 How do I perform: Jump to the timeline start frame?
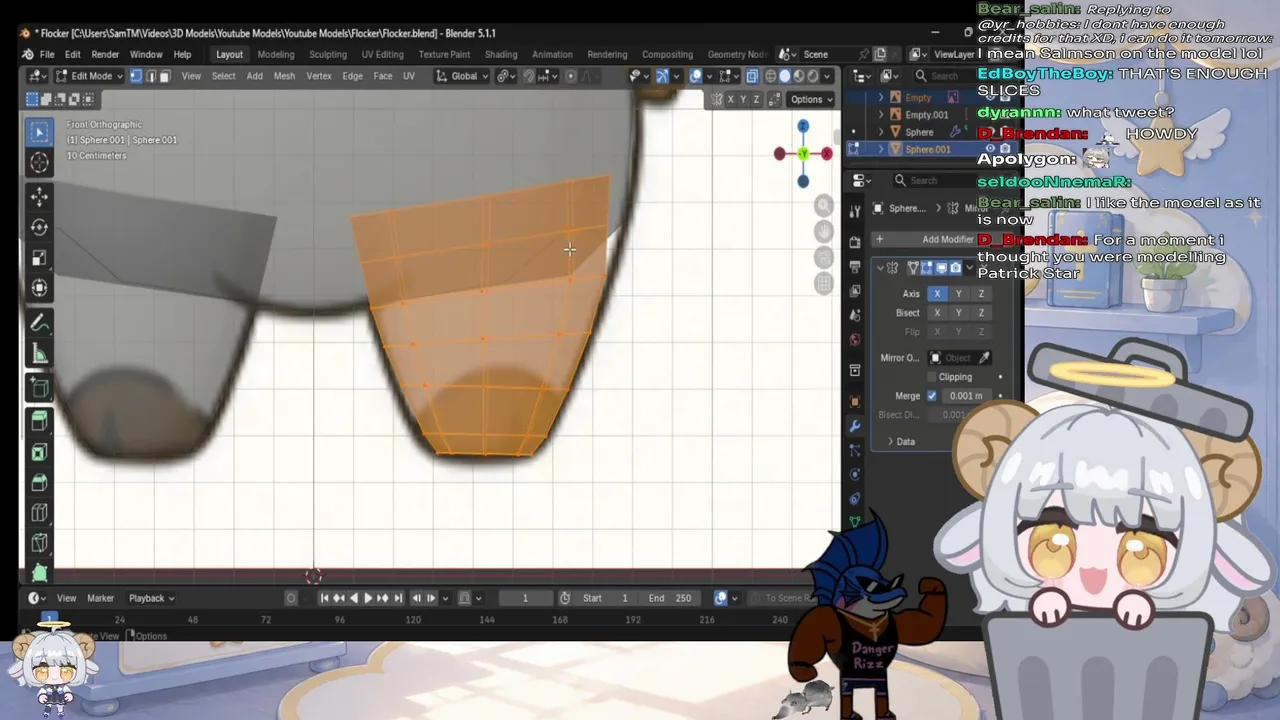pyautogui.click(x=324, y=598)
